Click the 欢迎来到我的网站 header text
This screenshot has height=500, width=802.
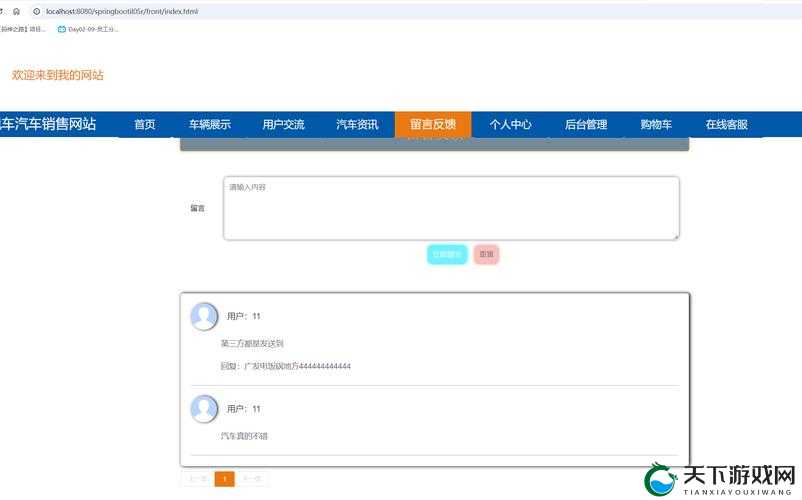click(x=57, y=75)
